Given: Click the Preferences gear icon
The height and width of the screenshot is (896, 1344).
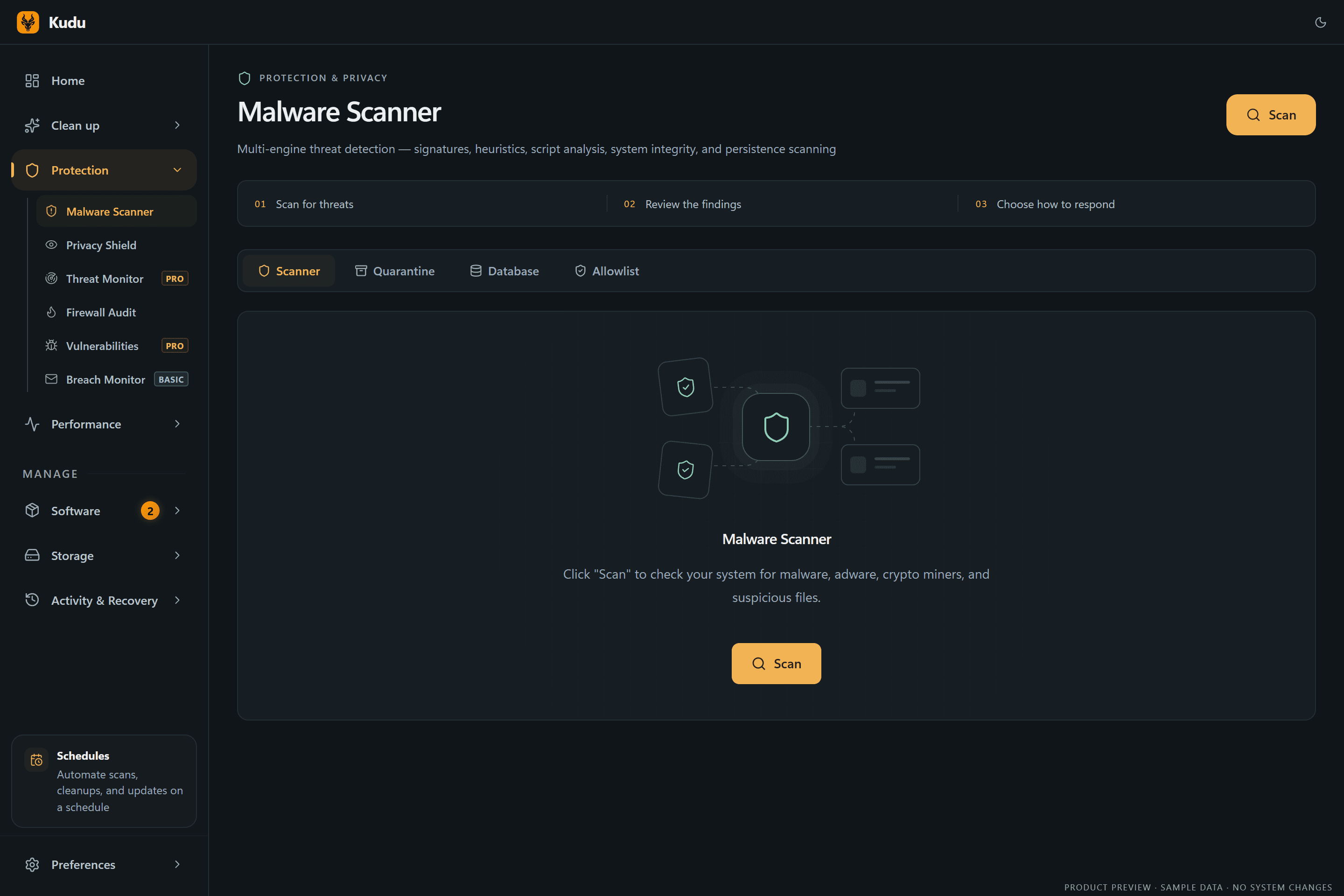Looking at the screenshot, I should (x=32, y=865).
